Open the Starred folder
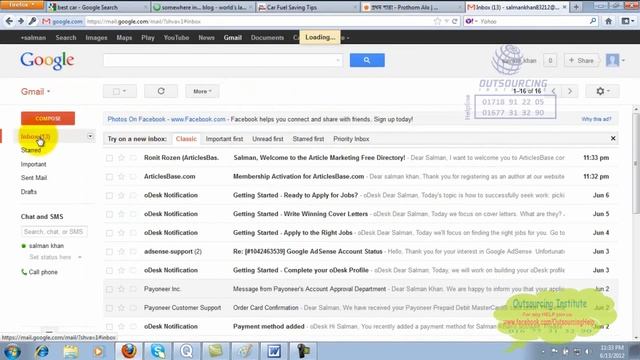This screenshot has height=360, width=640. 31,150
